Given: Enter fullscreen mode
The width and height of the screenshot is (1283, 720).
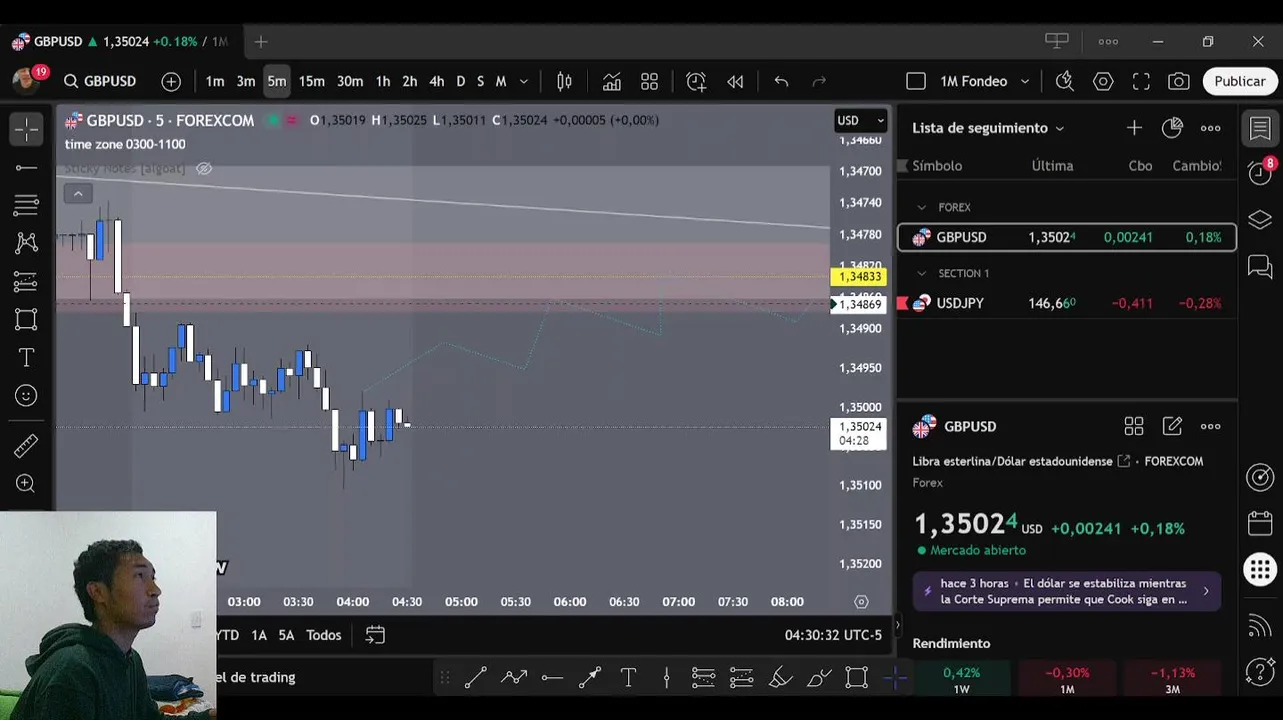Looking at the screenshot, I should (1141, 81).
